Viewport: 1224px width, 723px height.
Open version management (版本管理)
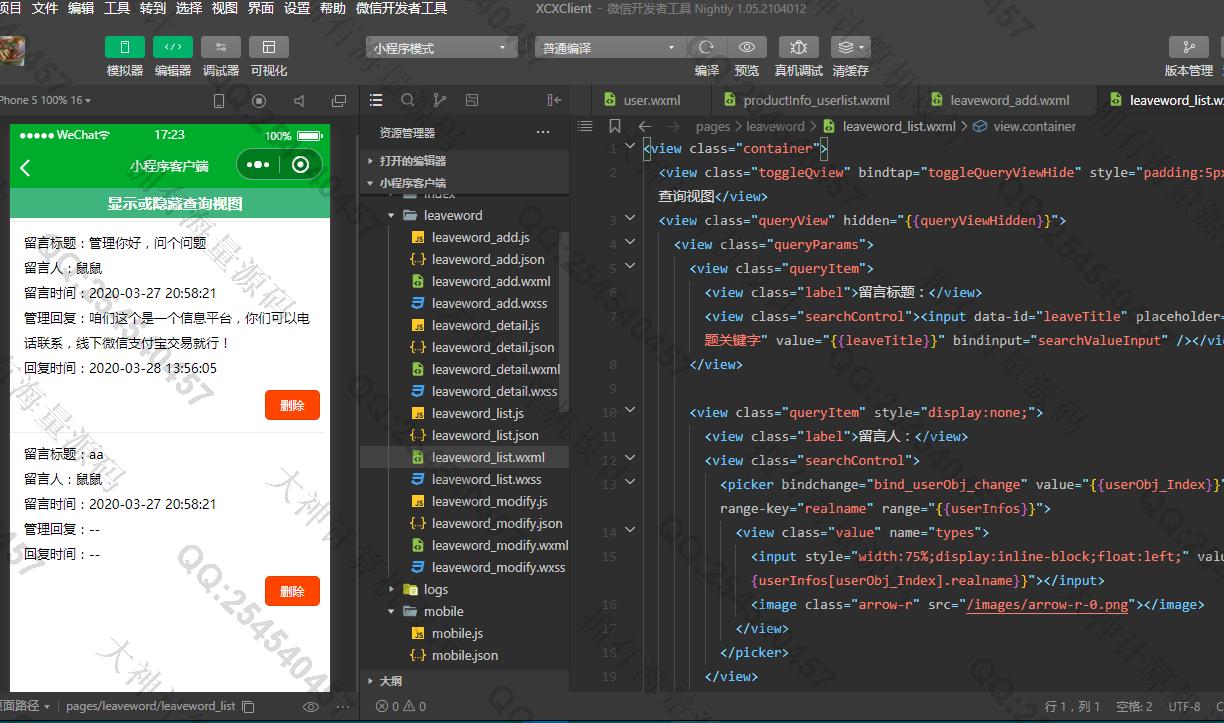[x=1189, y=47]
